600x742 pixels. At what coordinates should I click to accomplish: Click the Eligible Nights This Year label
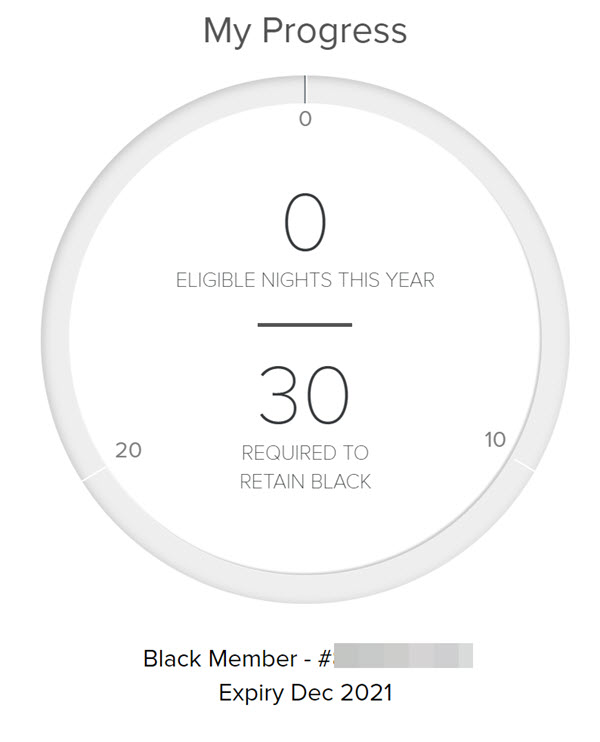[x=305, y=280]
